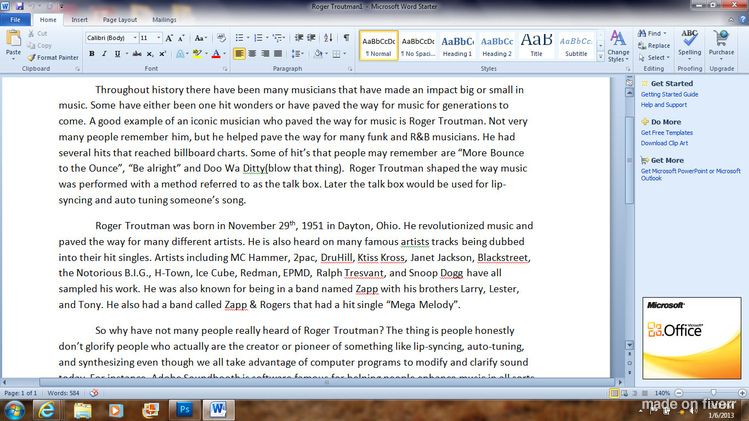Center align the text
Image resolution: width=749 pixels, height=421 pixels.
point(252,54)
